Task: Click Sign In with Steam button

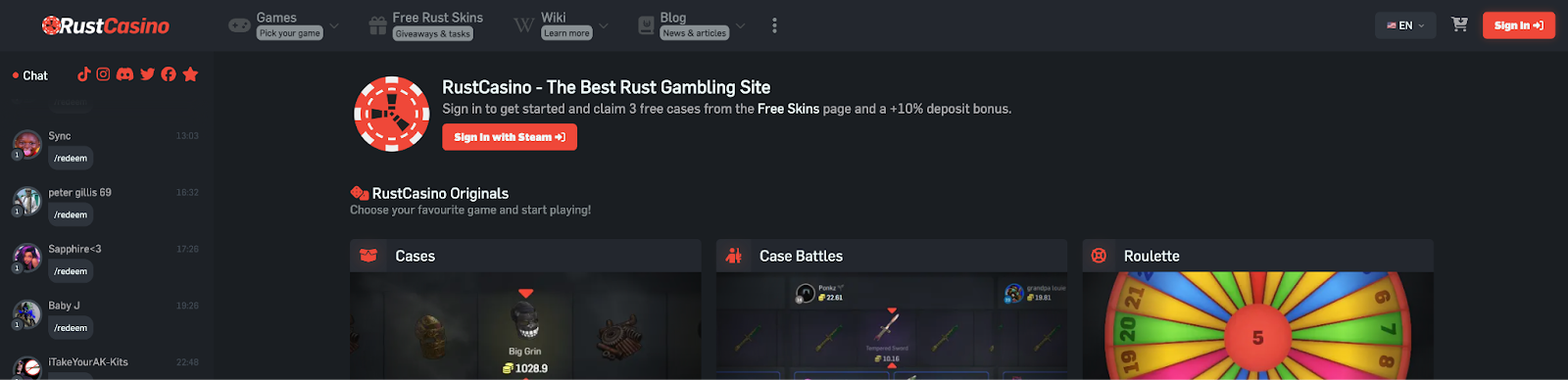Action: [510, 137]
